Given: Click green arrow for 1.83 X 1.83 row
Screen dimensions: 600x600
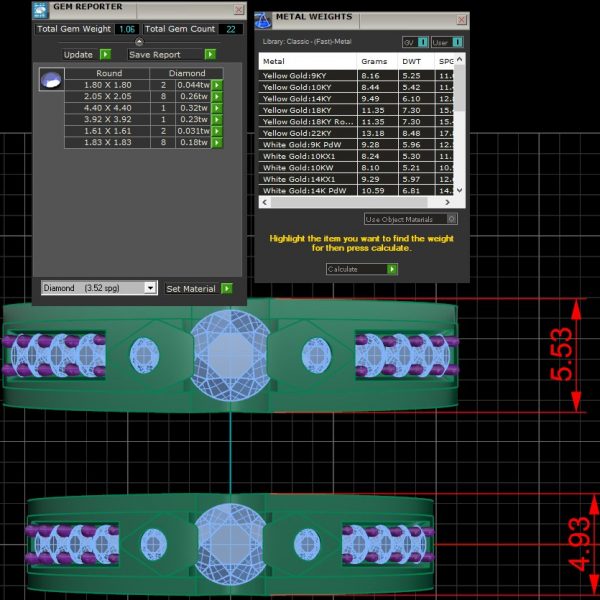Looking at the screenshot, I should (217, 142).
